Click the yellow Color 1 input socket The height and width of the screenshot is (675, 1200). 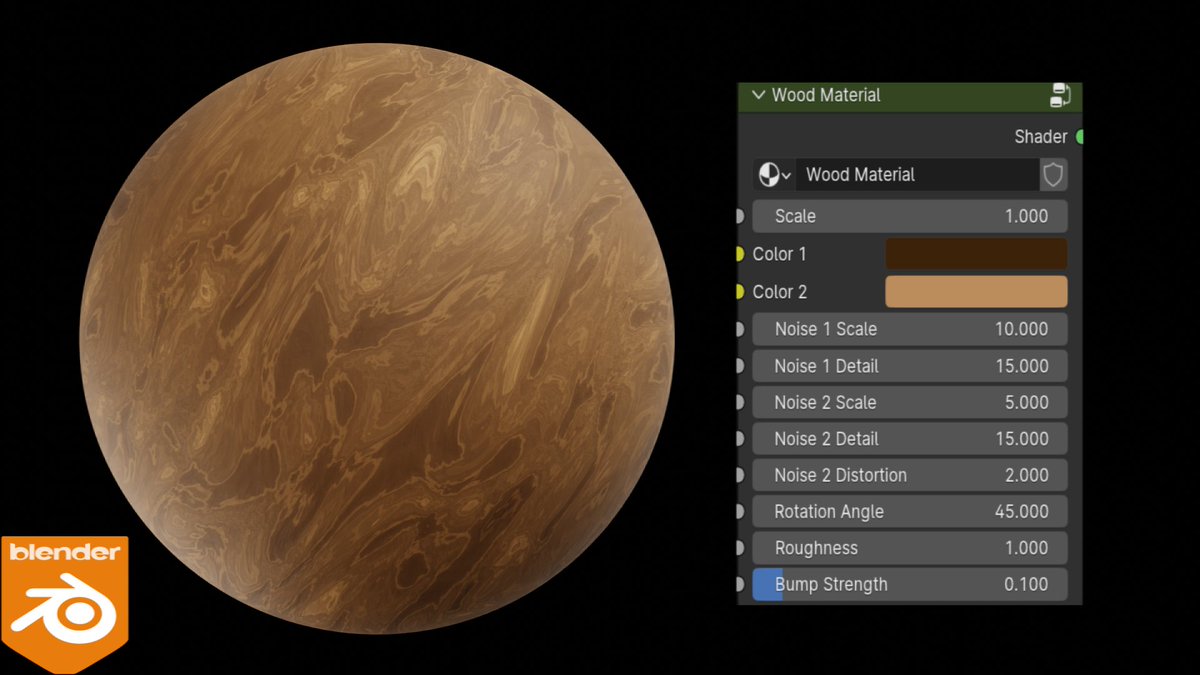739,254
